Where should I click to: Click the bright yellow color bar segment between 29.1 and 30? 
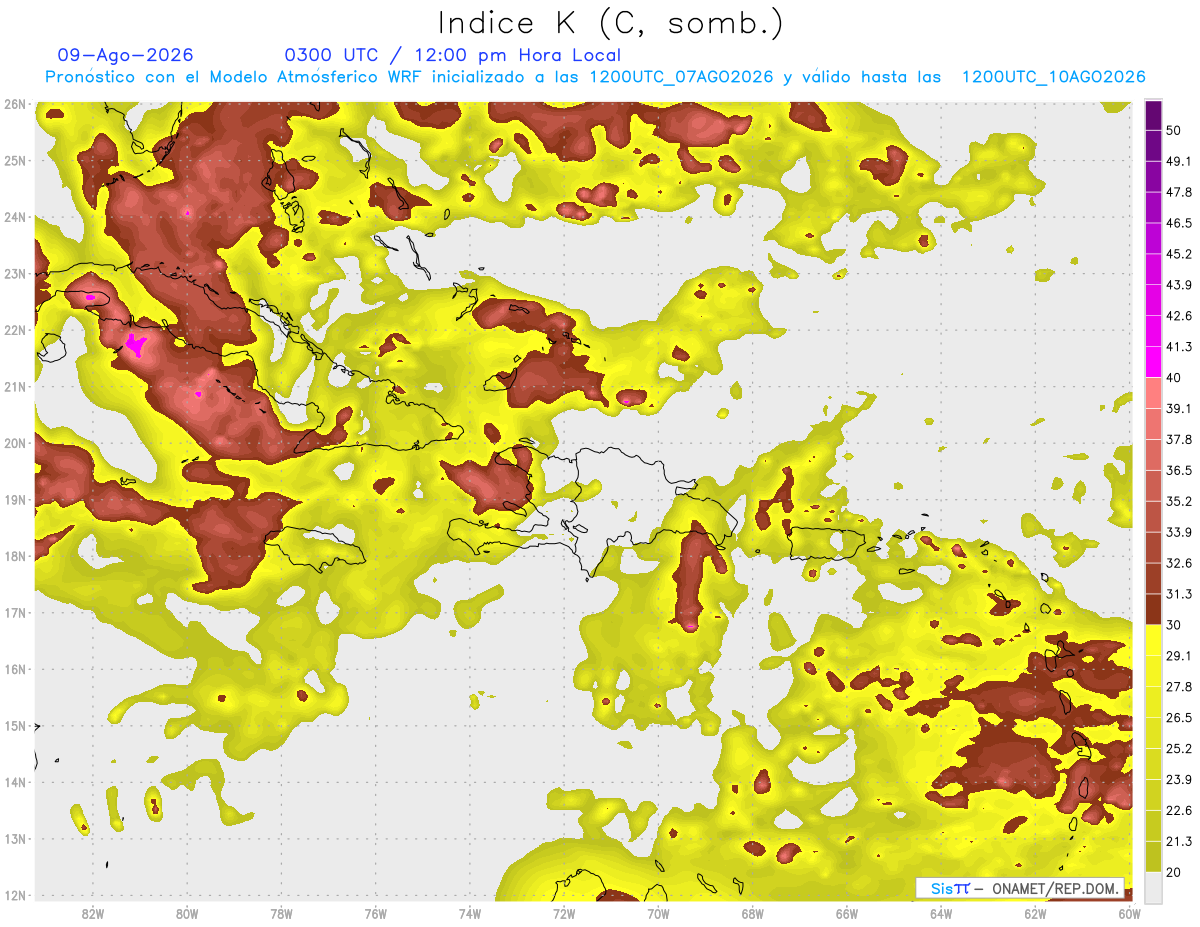1153,640
